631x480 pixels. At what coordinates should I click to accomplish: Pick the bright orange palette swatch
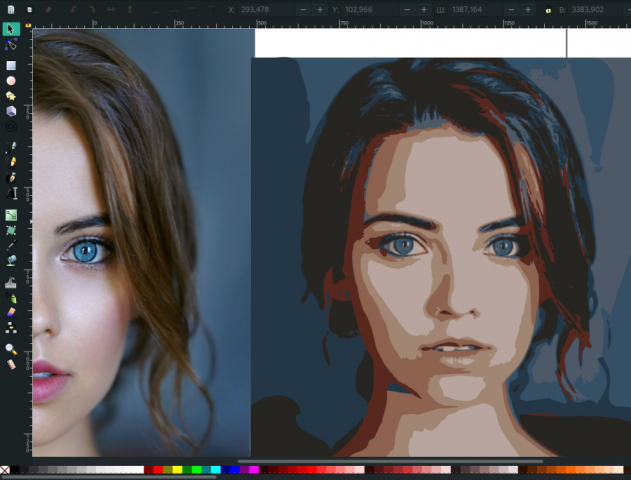pos(571,470)
